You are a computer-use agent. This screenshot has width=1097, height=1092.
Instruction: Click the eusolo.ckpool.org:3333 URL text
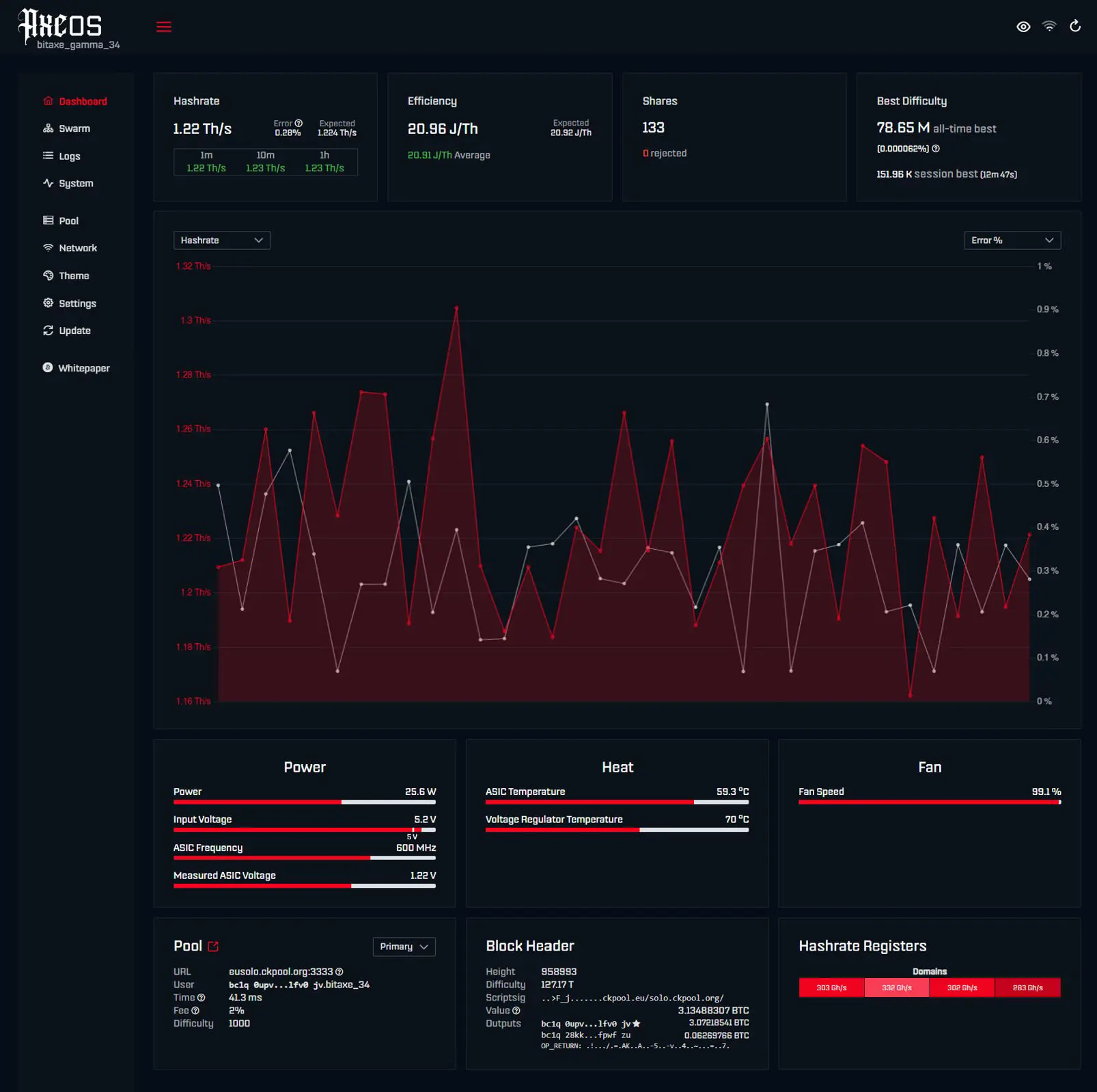pyautogui.click(x=281, y=972)
